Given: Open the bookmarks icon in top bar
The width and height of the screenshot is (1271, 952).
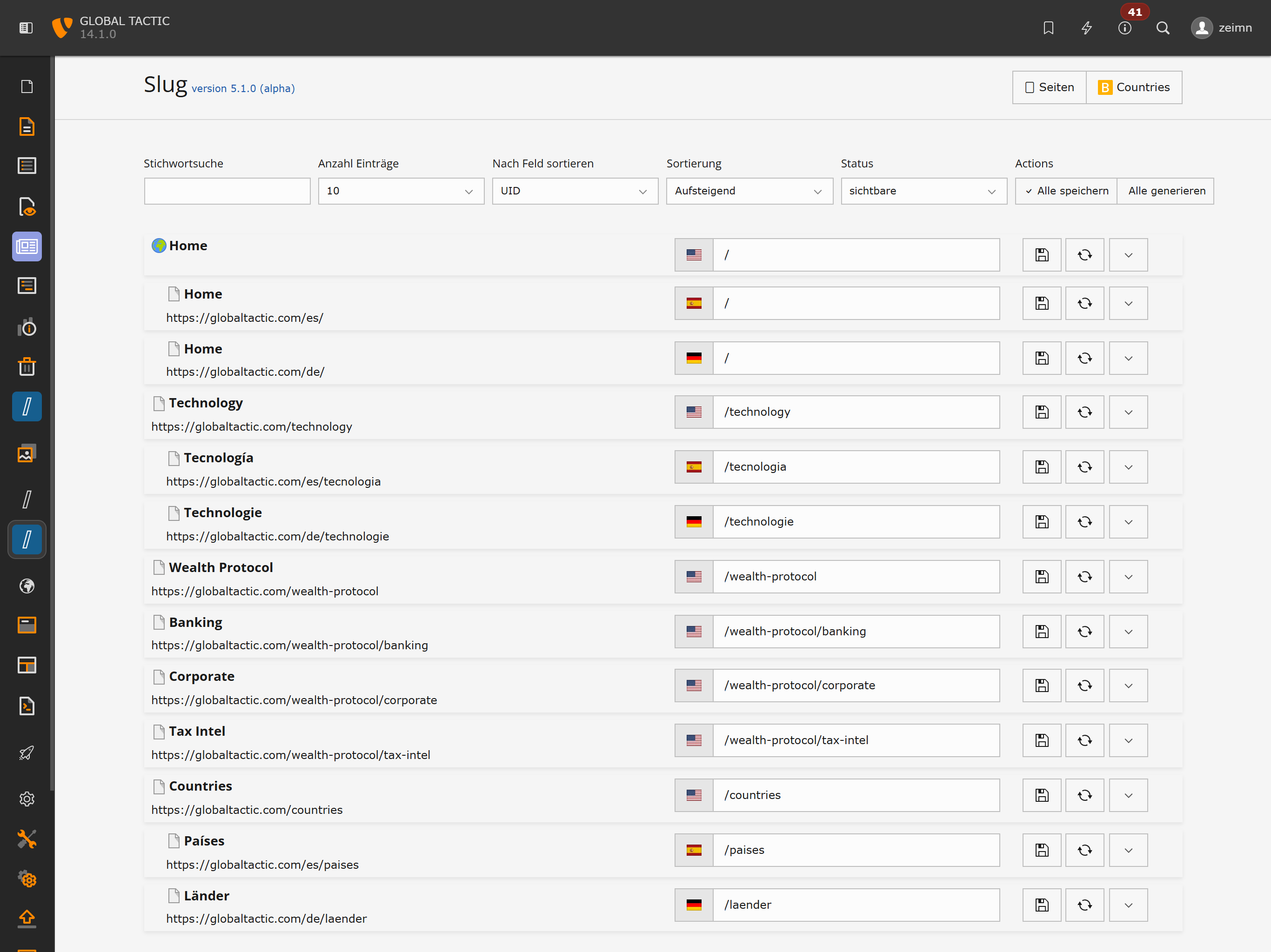Looking at the screenshot, I should pos(1048,27).
